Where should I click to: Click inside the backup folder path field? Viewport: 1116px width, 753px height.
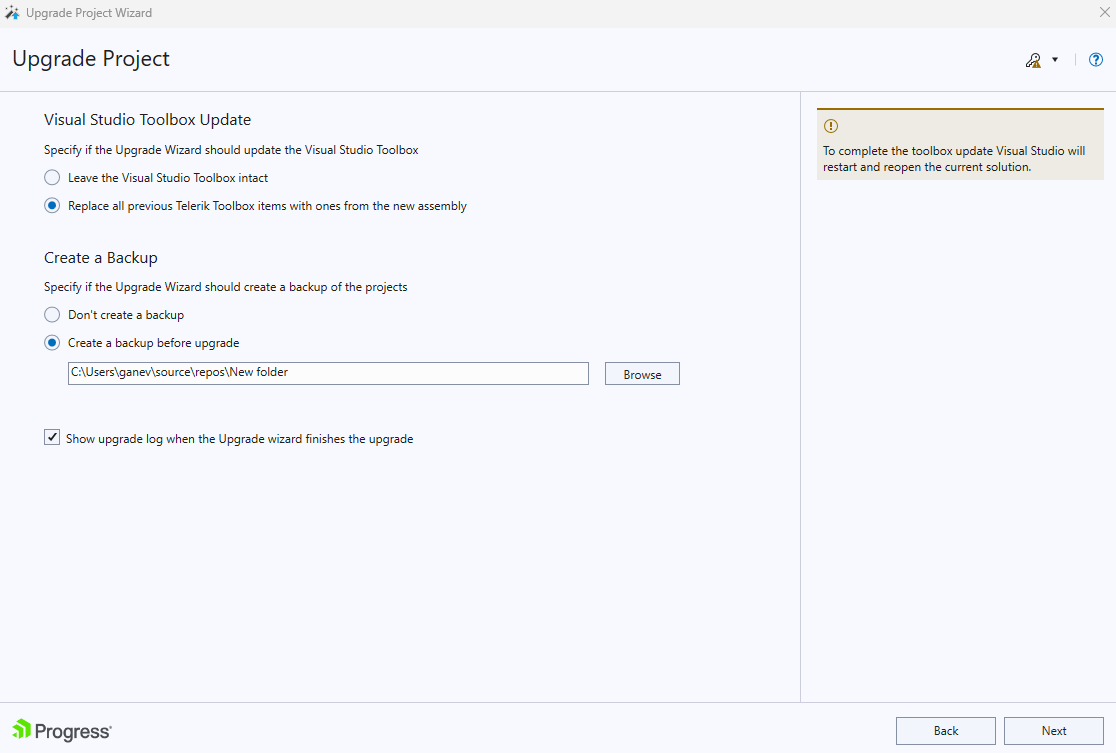coord(328,373)
